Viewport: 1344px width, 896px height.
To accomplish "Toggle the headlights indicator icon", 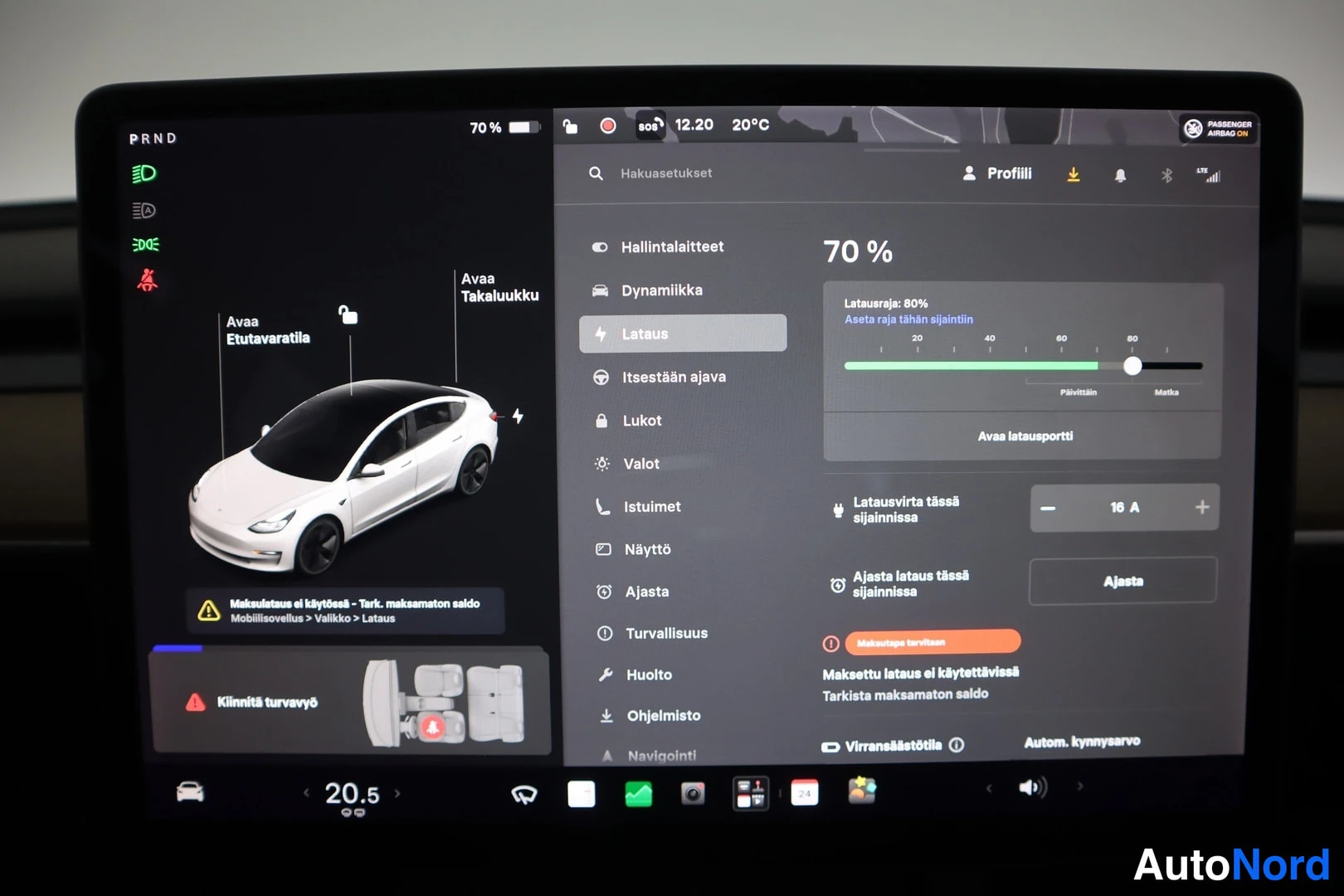I will point(144,173).
